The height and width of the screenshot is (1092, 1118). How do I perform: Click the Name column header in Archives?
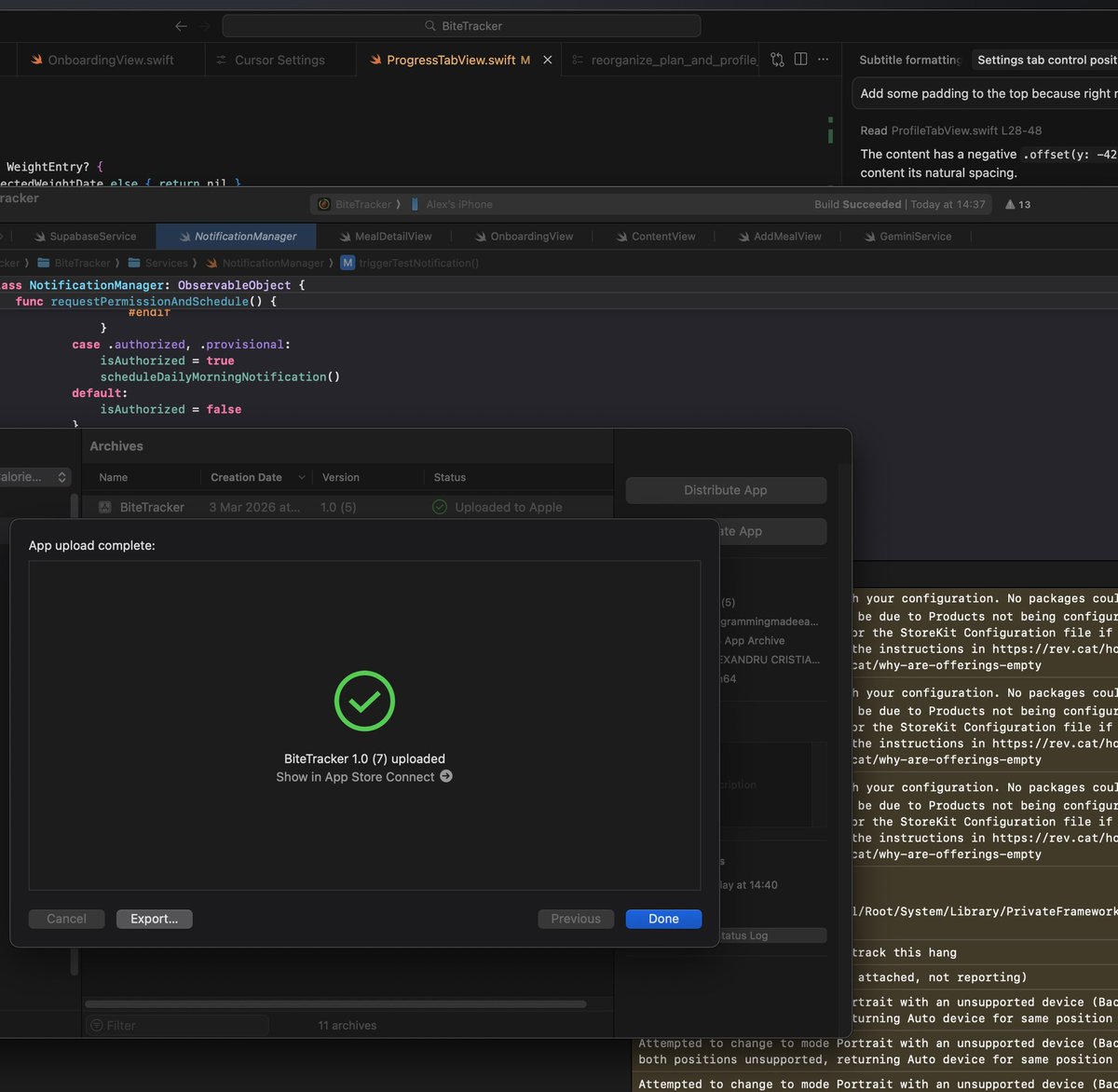(114, 477)
